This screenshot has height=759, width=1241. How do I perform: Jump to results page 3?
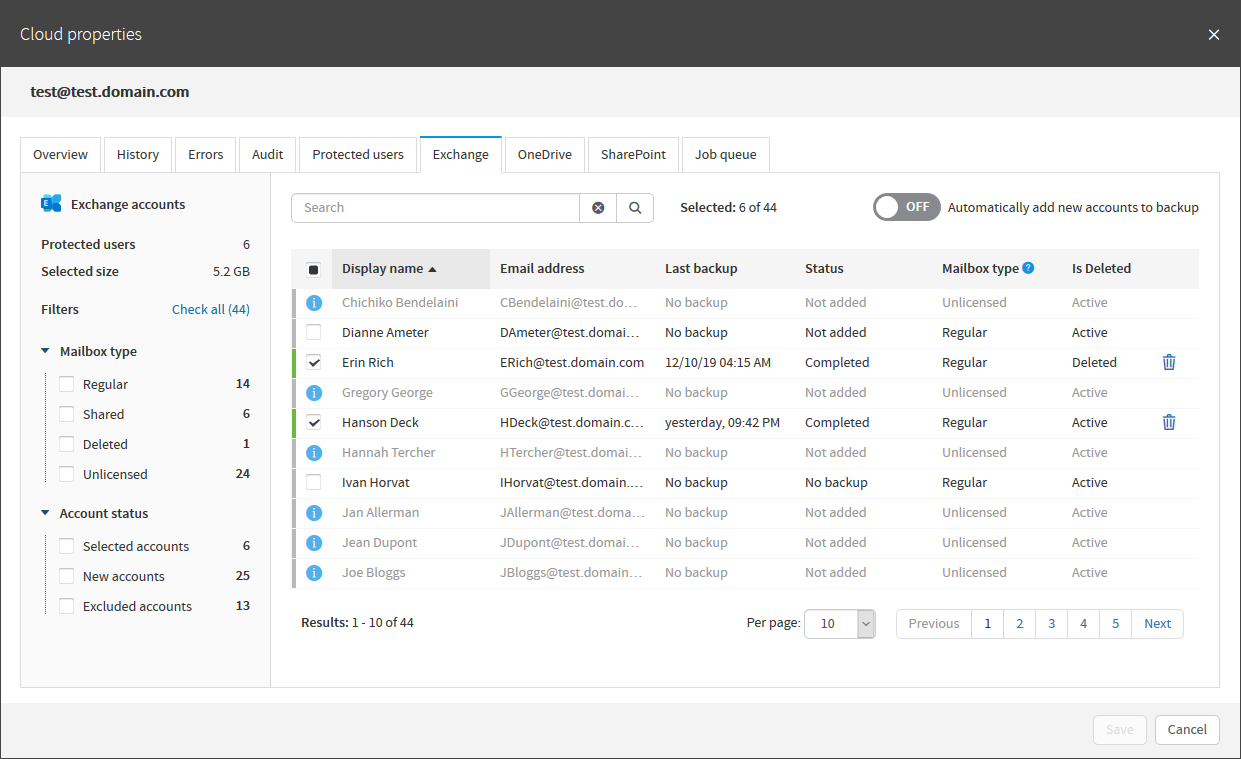(x=1052, y=623)
